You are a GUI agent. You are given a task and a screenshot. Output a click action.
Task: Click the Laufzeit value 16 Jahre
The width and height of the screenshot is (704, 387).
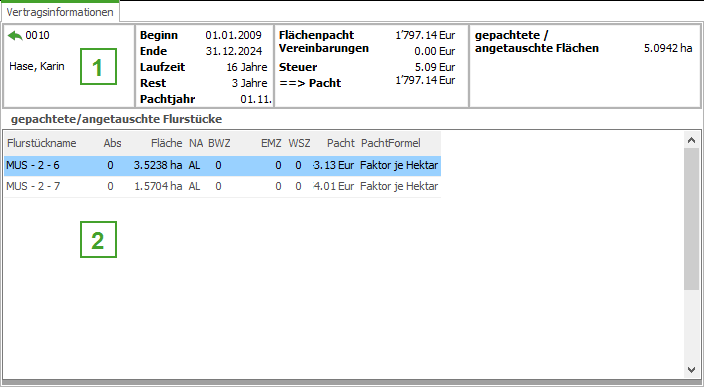pos(247,67)
